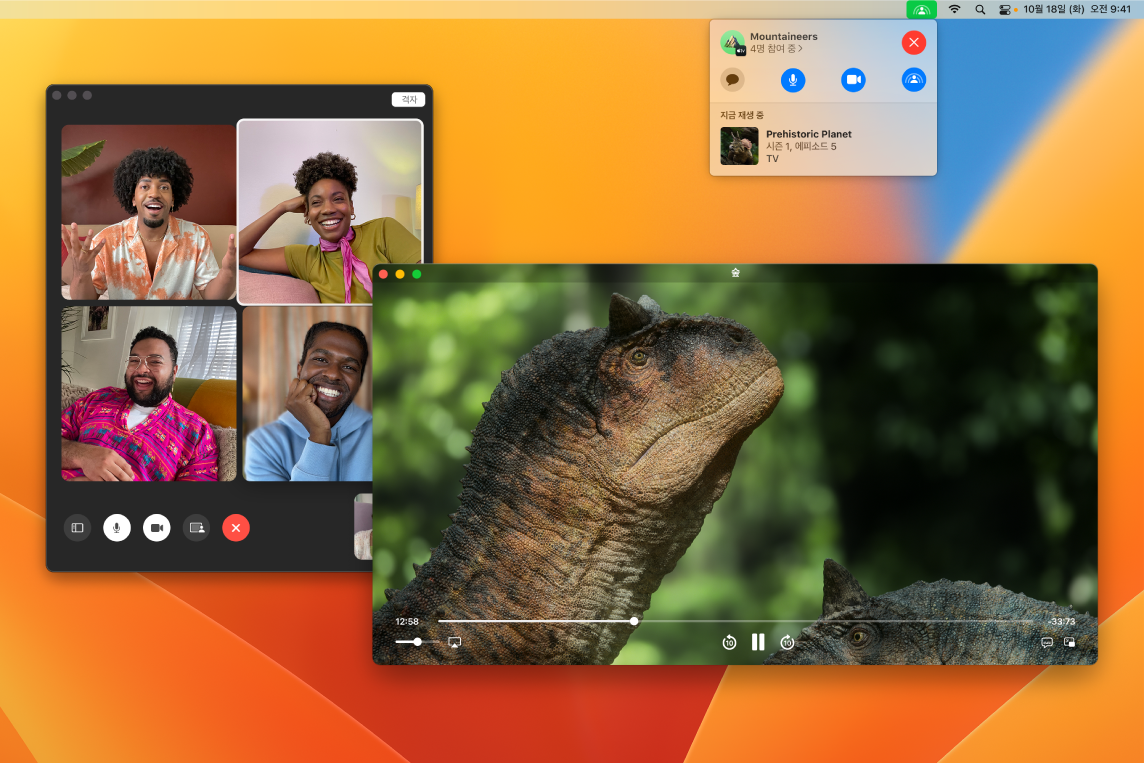The width and height of the screenshot is (1144, 763).
Task: End the FaceTime call with the red button
Action: [236, 527]
